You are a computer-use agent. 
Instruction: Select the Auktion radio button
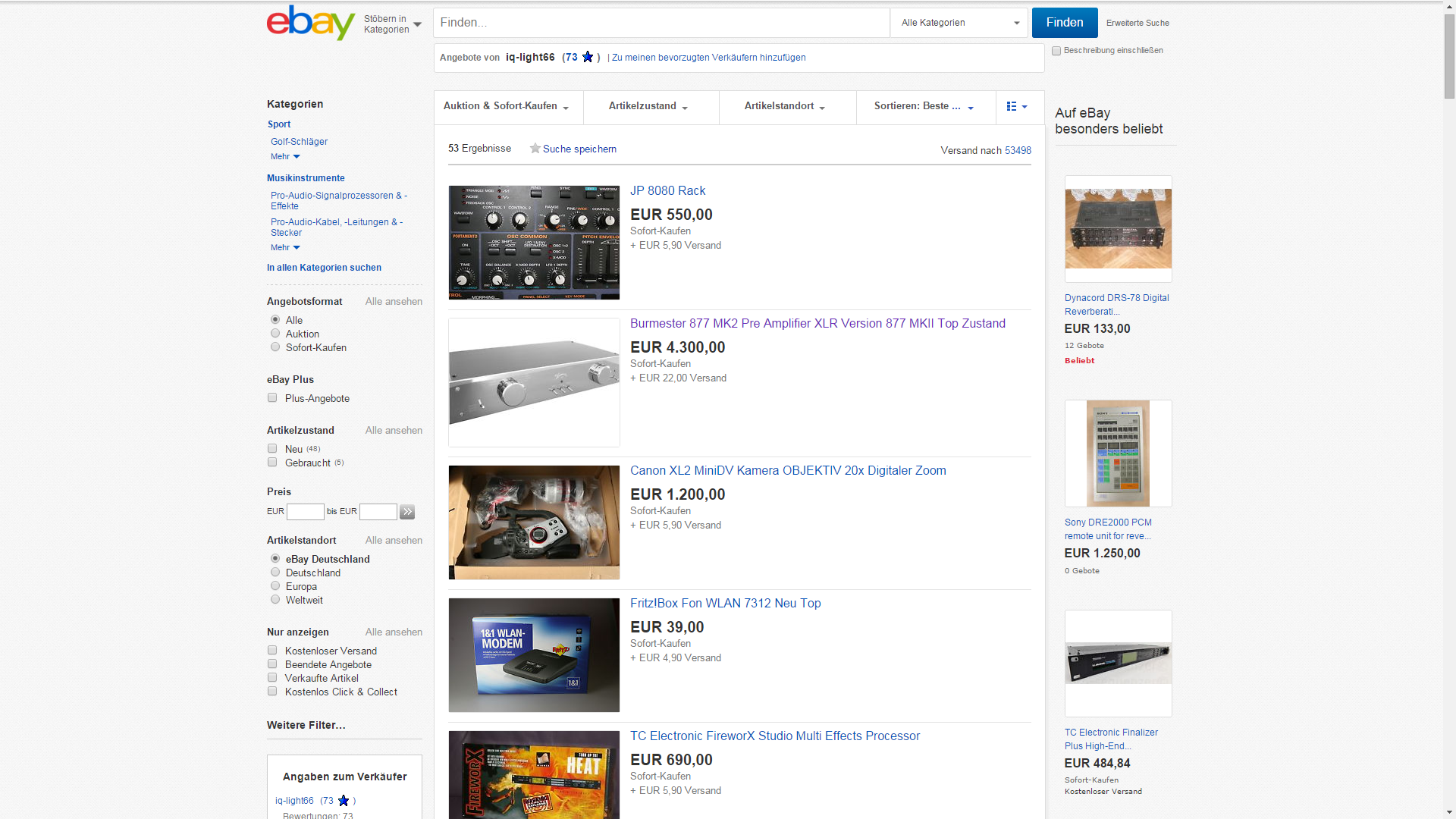point(275,334)
